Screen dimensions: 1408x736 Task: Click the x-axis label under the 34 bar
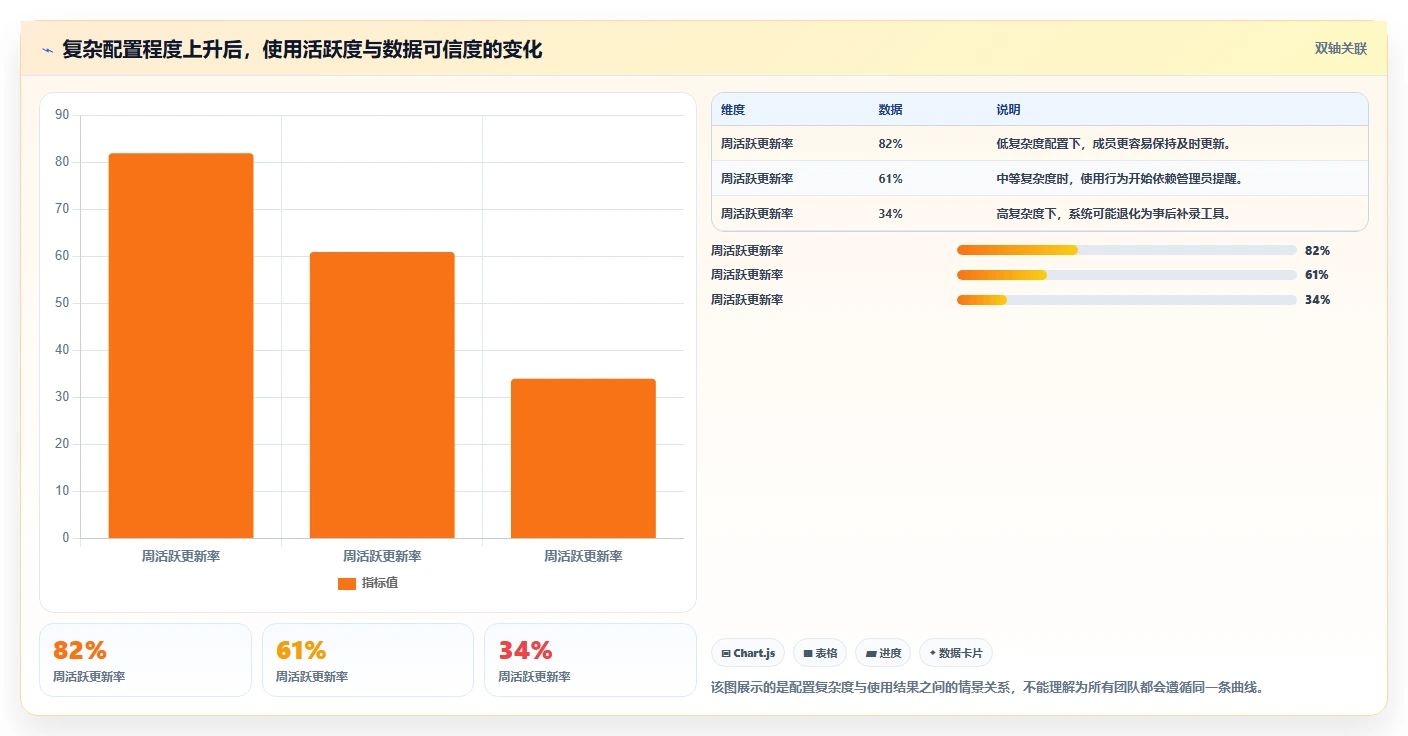(x=583, y=556)
